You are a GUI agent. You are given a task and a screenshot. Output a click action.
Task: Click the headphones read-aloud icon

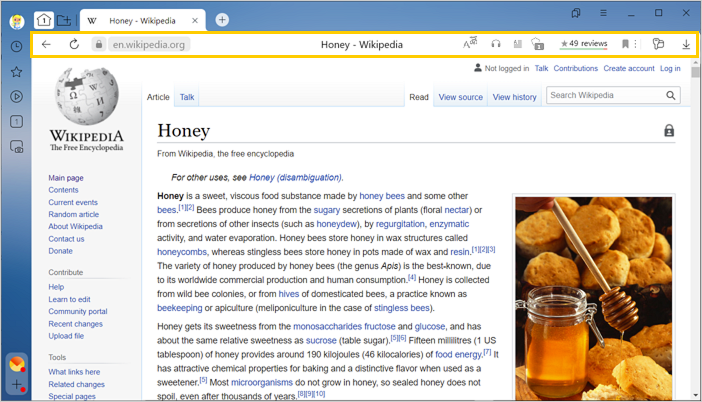495,44
